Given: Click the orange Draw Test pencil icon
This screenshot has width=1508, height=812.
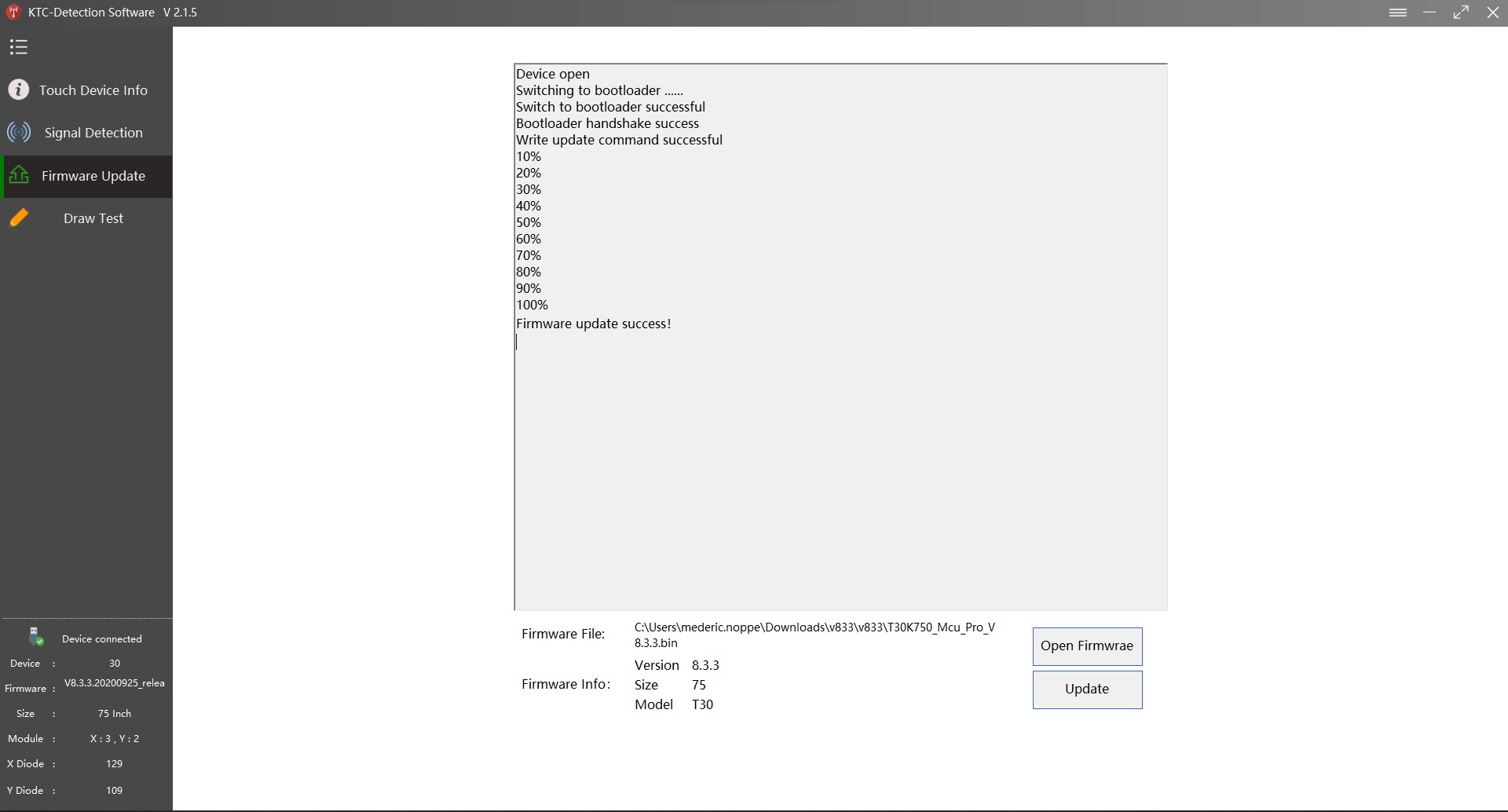Looking at the screenshot, I should pos(19,218).
